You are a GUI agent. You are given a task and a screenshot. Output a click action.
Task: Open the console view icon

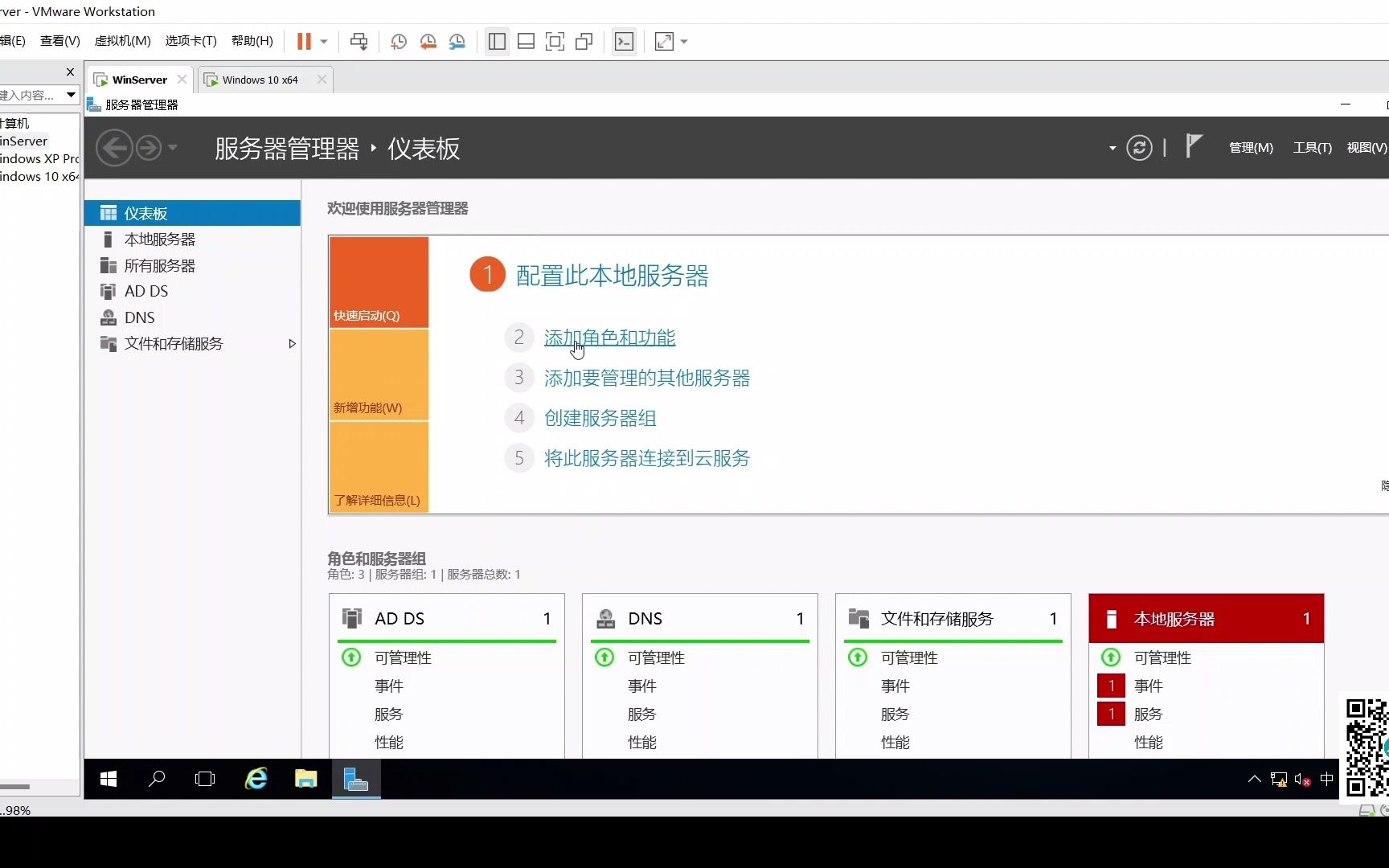point(624,42)
